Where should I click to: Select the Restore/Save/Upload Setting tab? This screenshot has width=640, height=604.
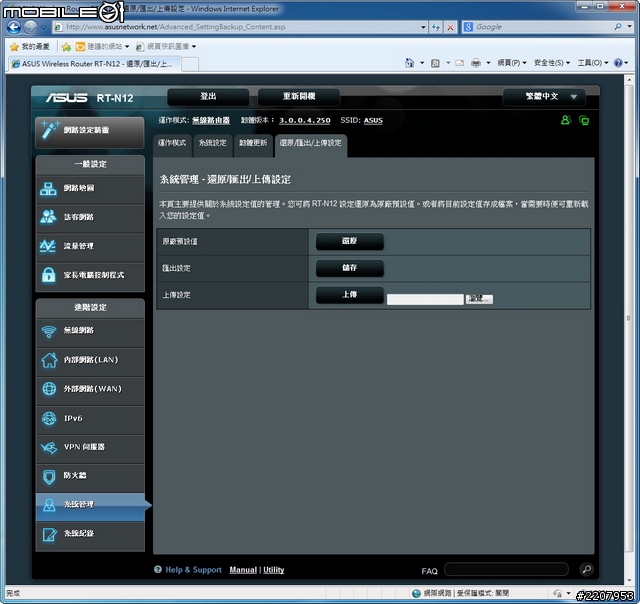[x=311, y=144]
